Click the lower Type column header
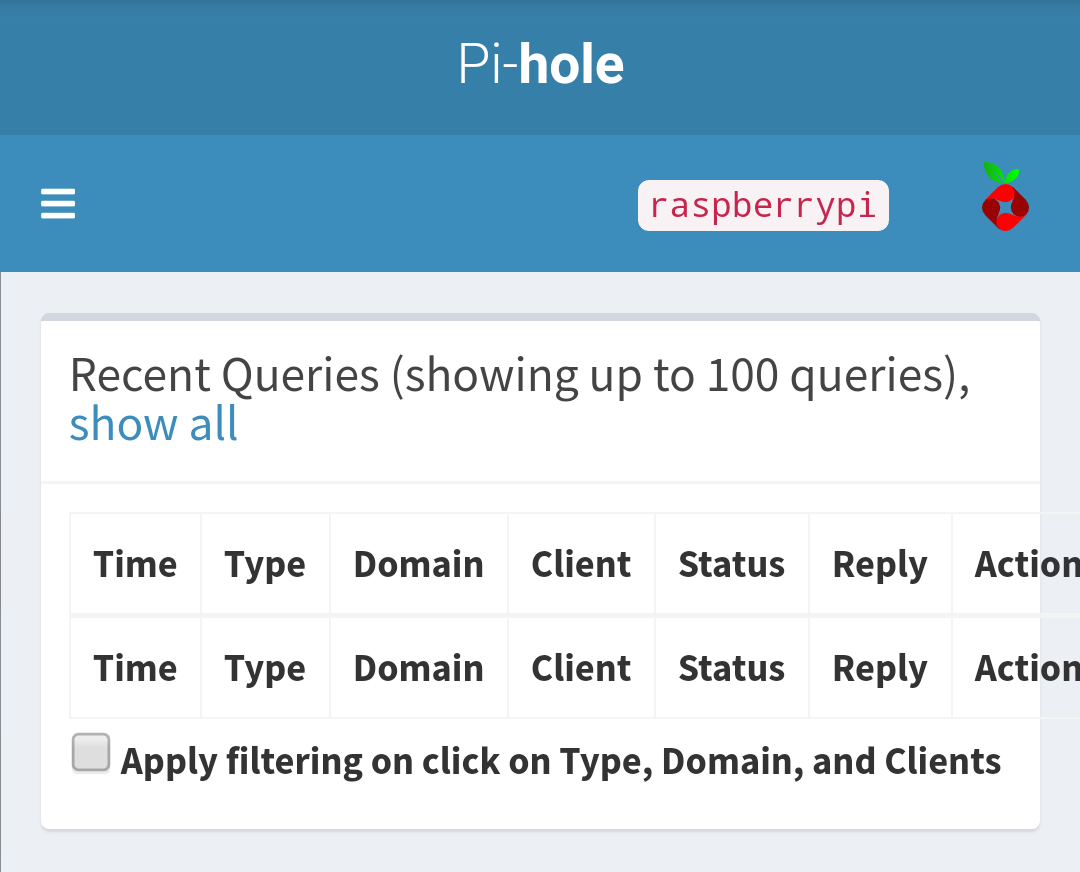 point(265,667)
